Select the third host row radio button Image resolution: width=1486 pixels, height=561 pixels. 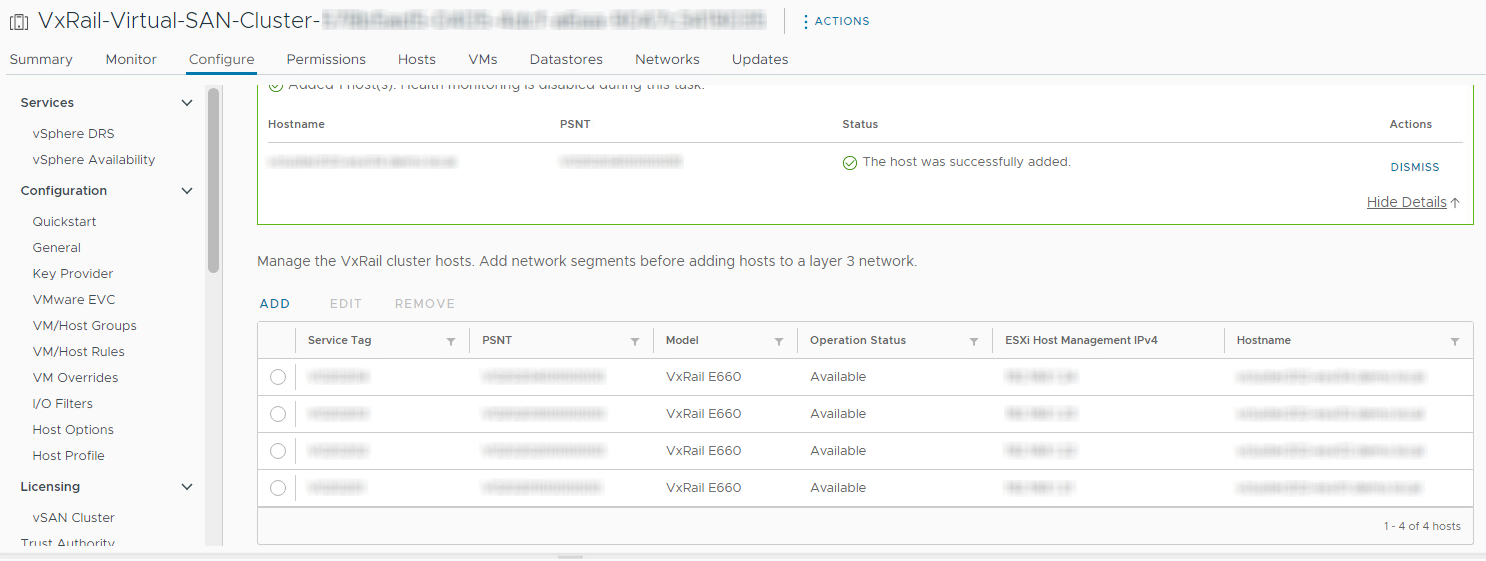[278, 451]
